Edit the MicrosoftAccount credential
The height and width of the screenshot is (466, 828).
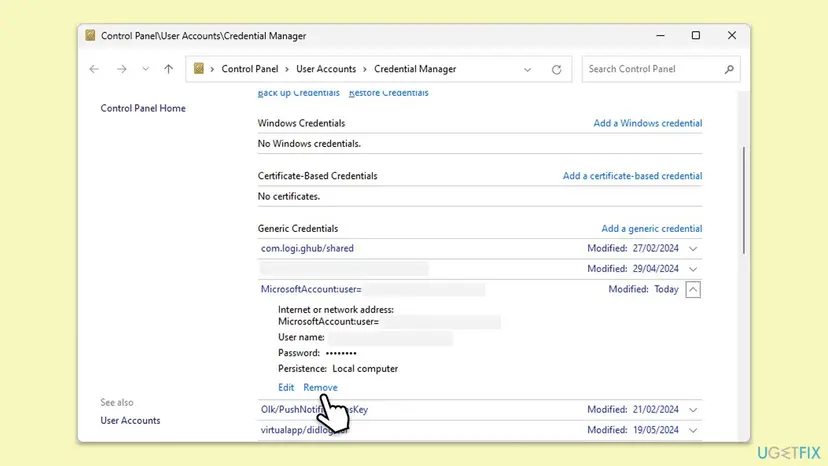[286, 387]
